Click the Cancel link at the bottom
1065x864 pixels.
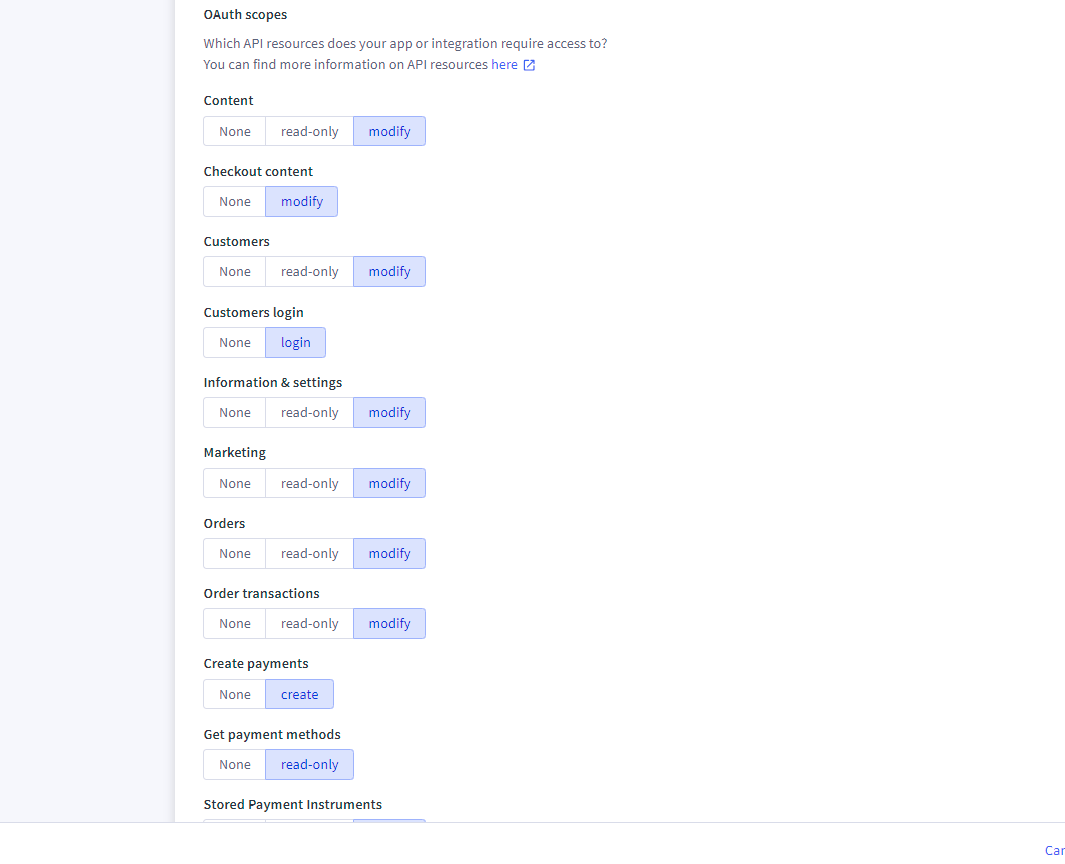pyautogui.click(x=1056, y=850)
